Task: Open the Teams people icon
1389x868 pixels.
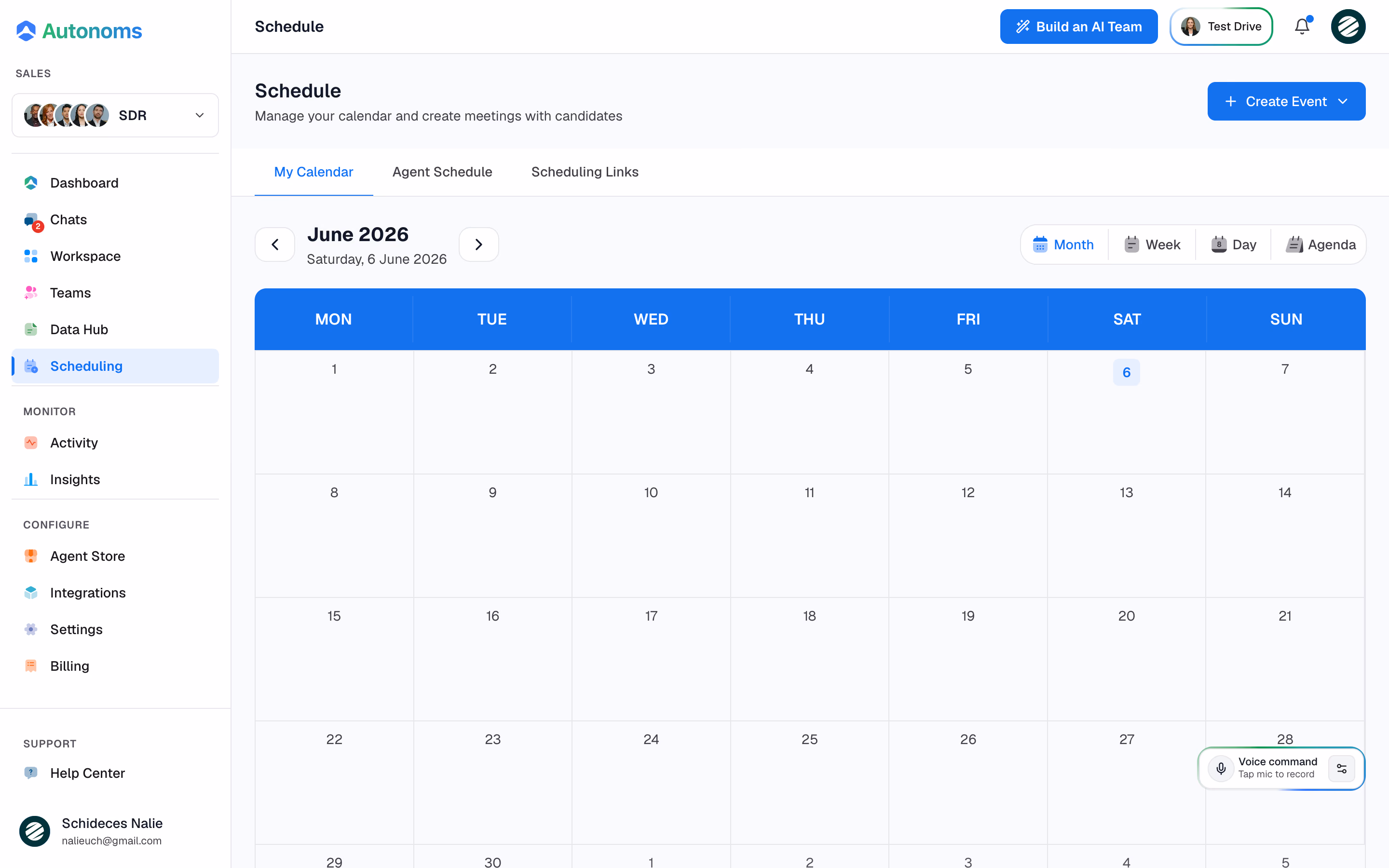Action: (x=31, y=293)
